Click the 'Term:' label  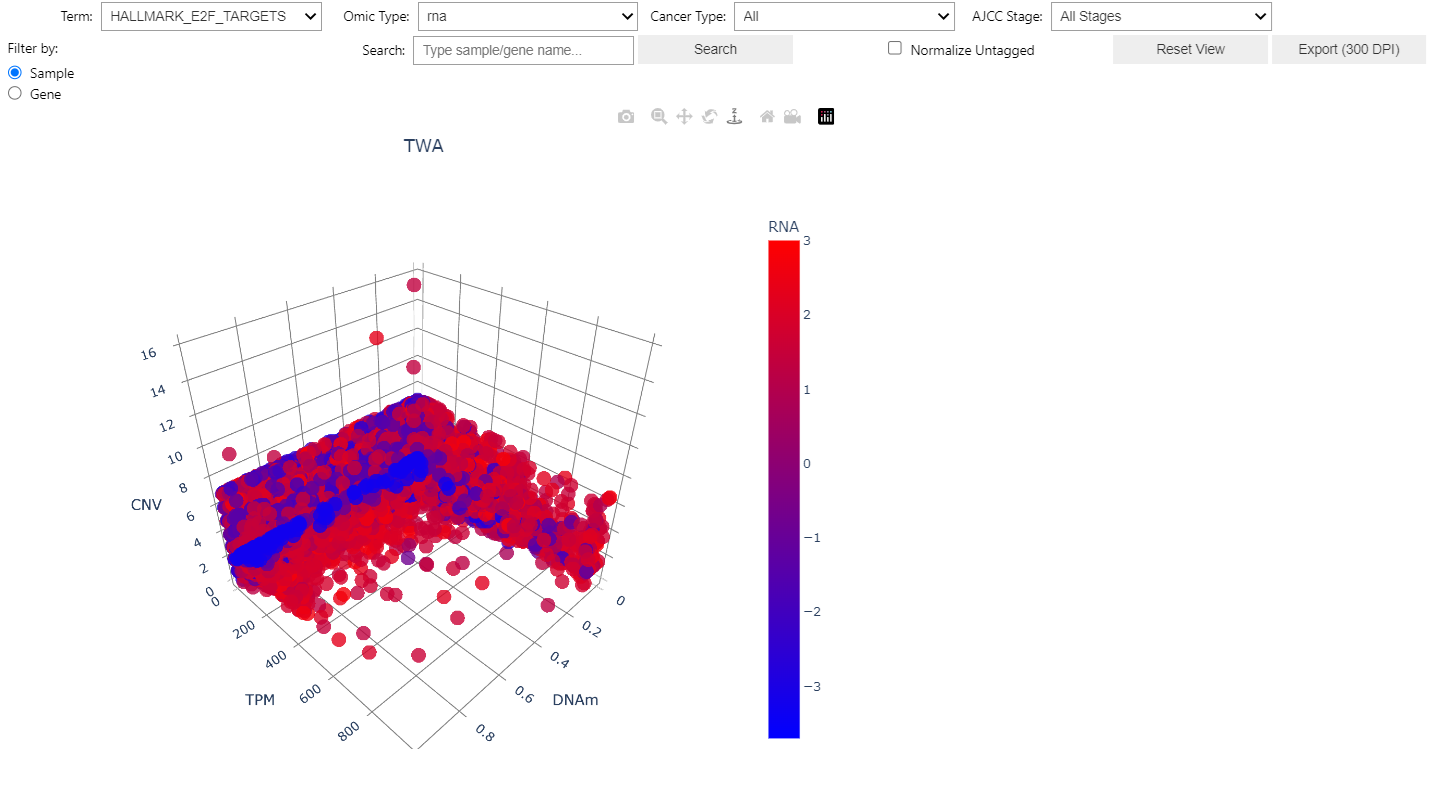(x=76, y=16)
